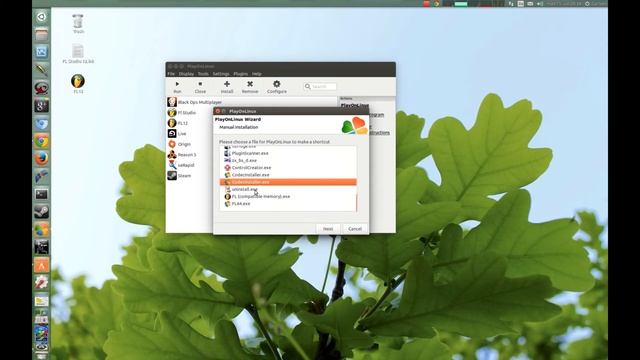Click the Reason 5 icon in list
This screenshot has width=640, height=360.
click(172, 155)
